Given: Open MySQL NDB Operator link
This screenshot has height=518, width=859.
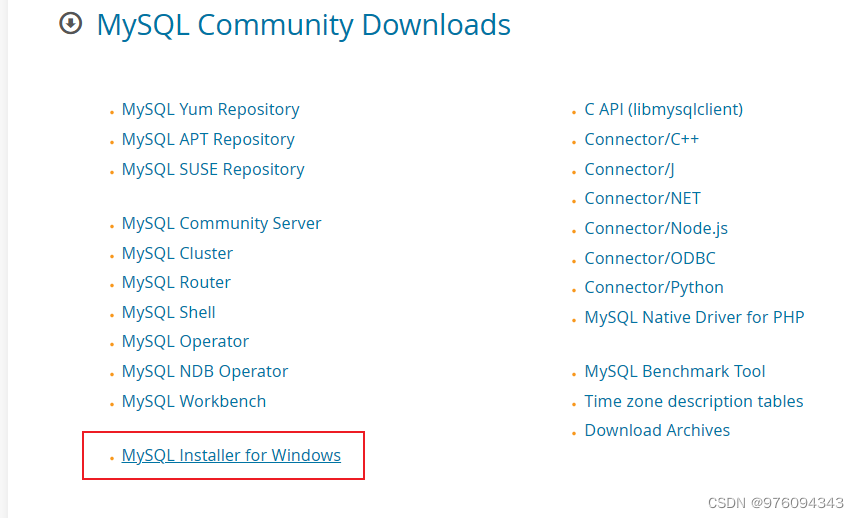Looking at the screenshot, I should point(205,372).
